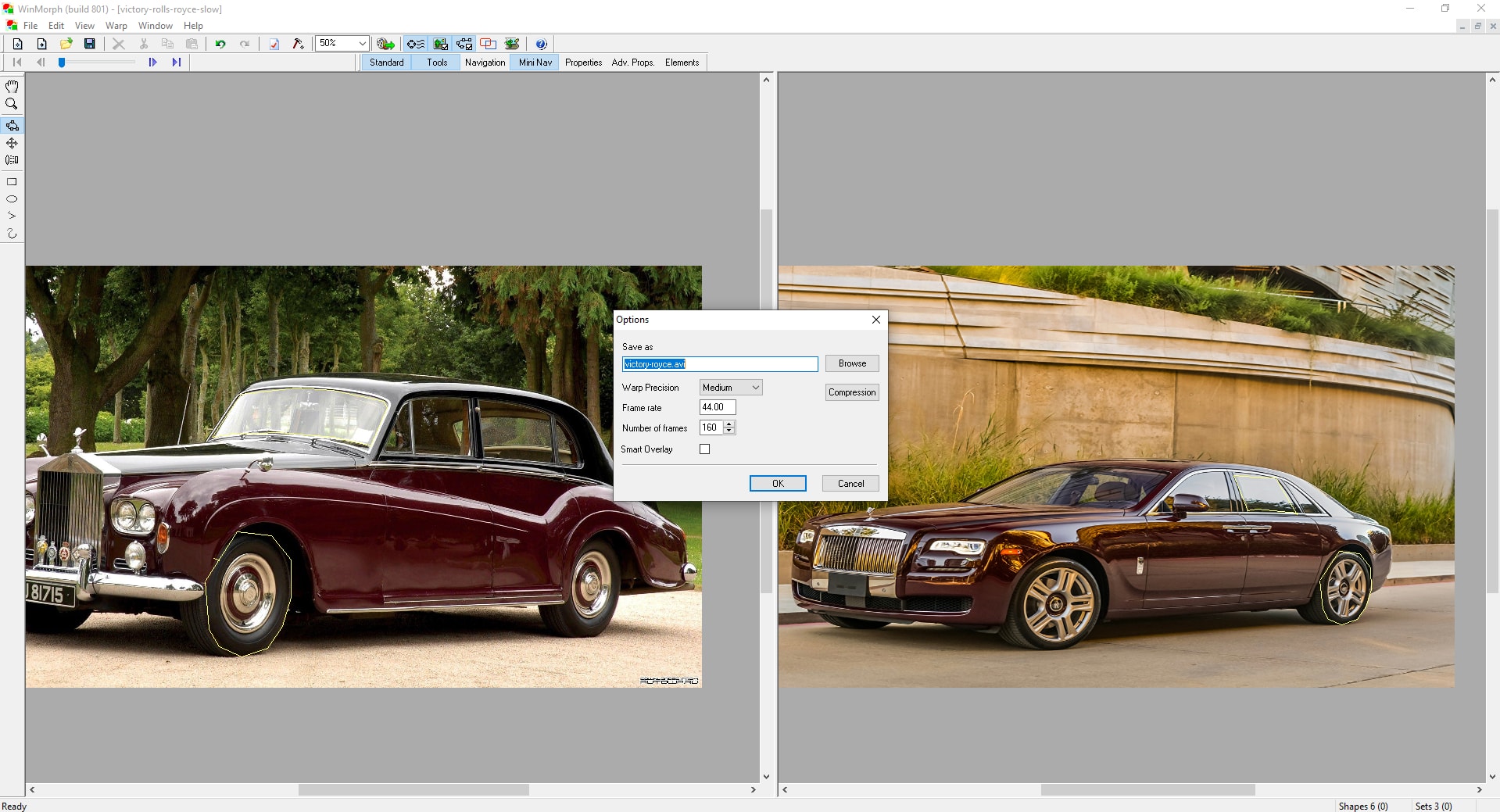Screen dimensions: 1500x812
Task: Click the Save floppy disk icon
Action: click(x=90, y=44)
